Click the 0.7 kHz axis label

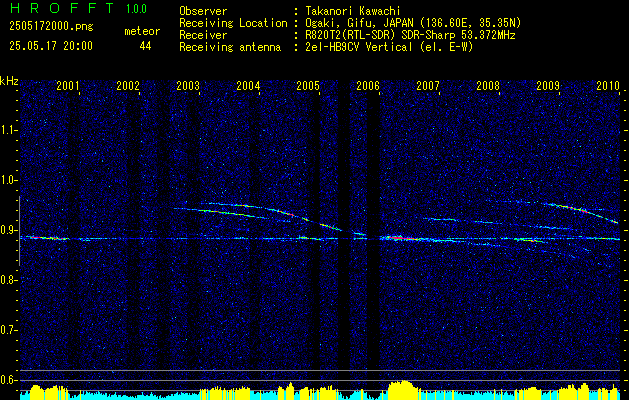(8, 330)
